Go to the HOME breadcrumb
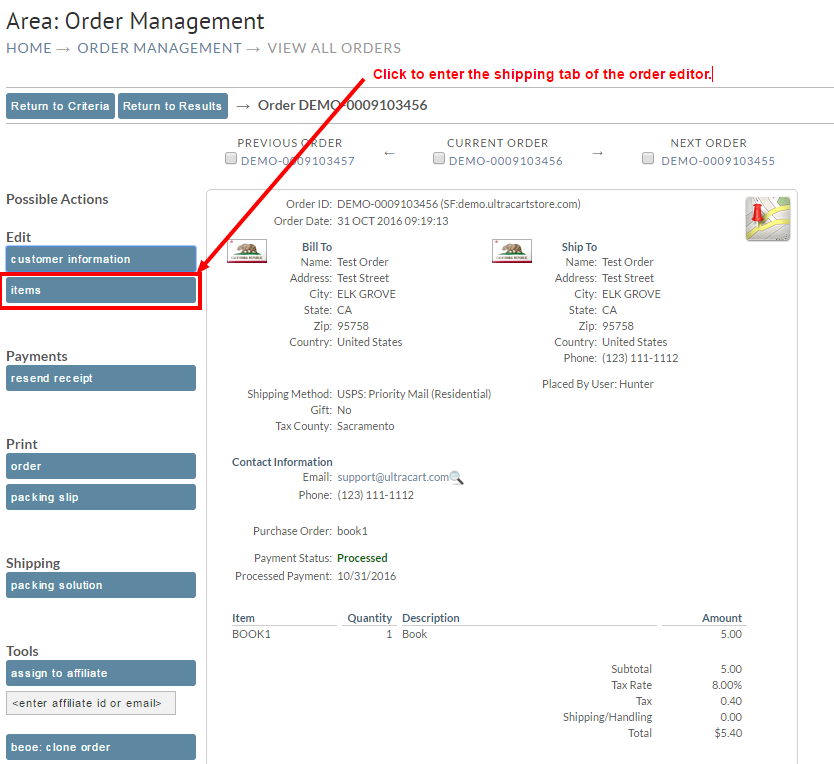 (29, 48)
